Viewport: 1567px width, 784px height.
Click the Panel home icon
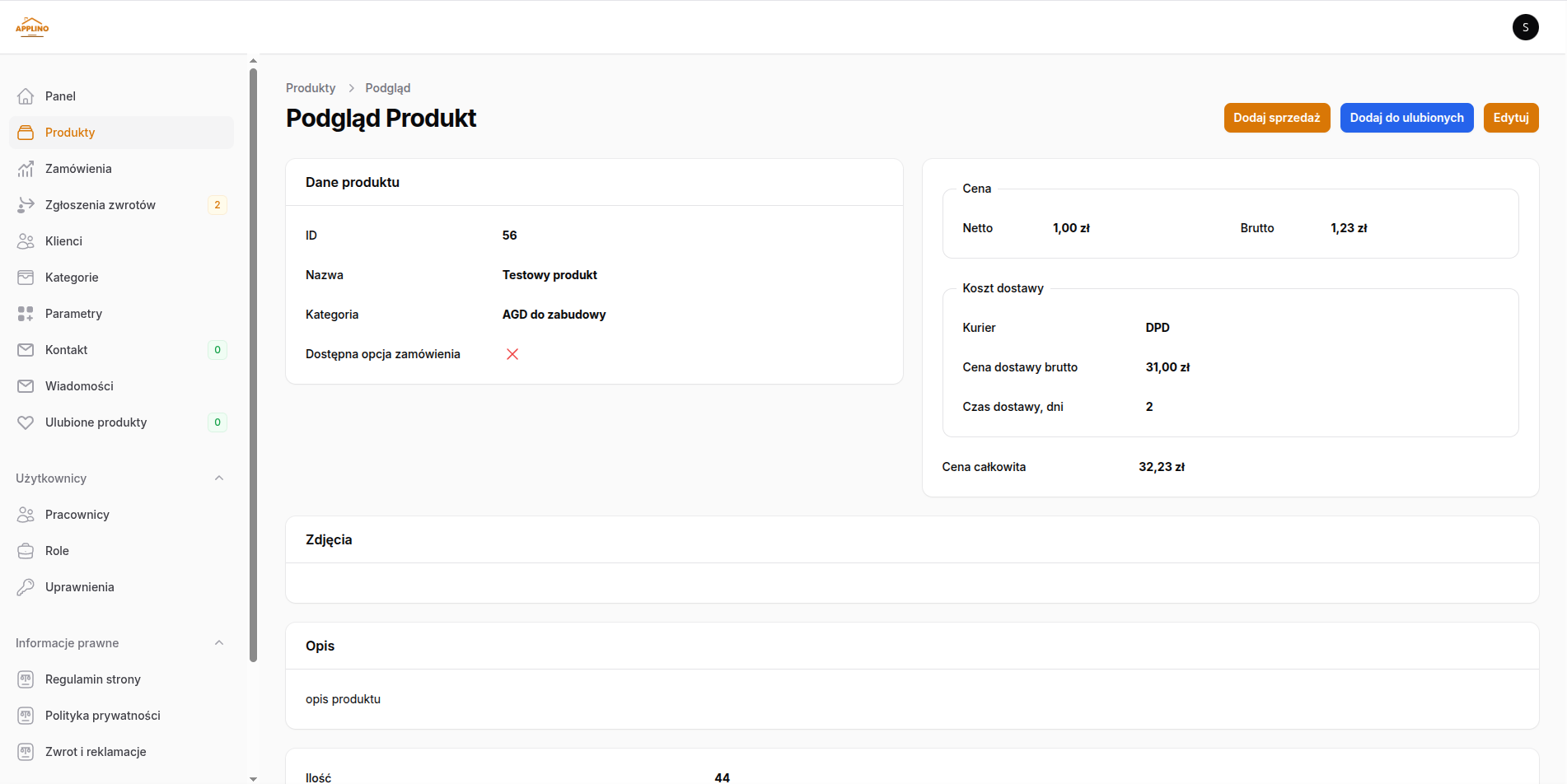coord(26,96)
